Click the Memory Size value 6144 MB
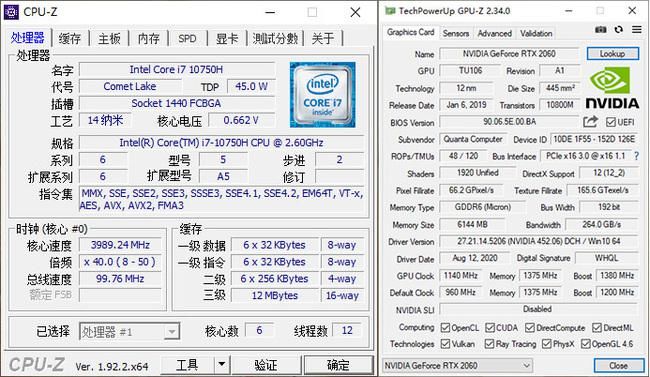Image resolution: width=650 pixels, height=377 pixels. pyautogui.click(x=472, y=224)
